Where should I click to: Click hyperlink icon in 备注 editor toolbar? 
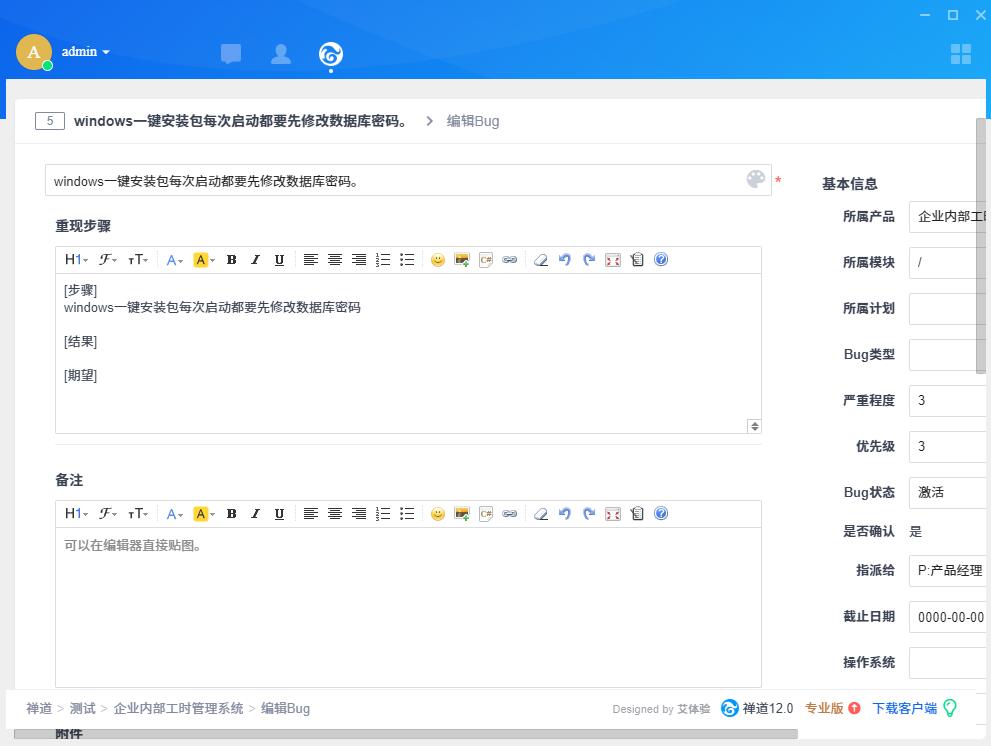click(x=510, y=514)
